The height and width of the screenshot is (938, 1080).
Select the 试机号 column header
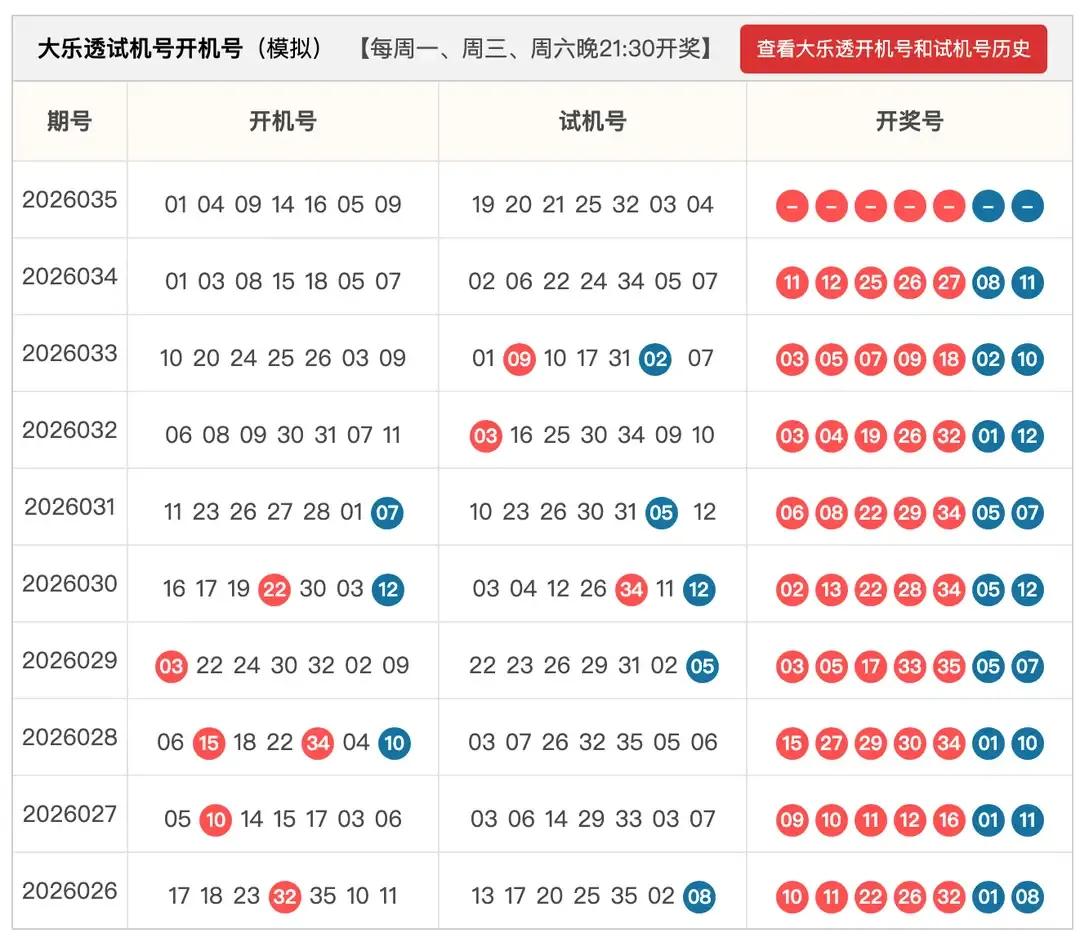click(x=592, y=121)
